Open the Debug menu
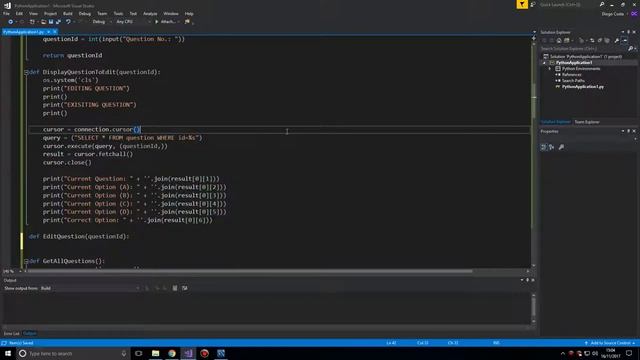640x360 pixels. coord(84,13)
